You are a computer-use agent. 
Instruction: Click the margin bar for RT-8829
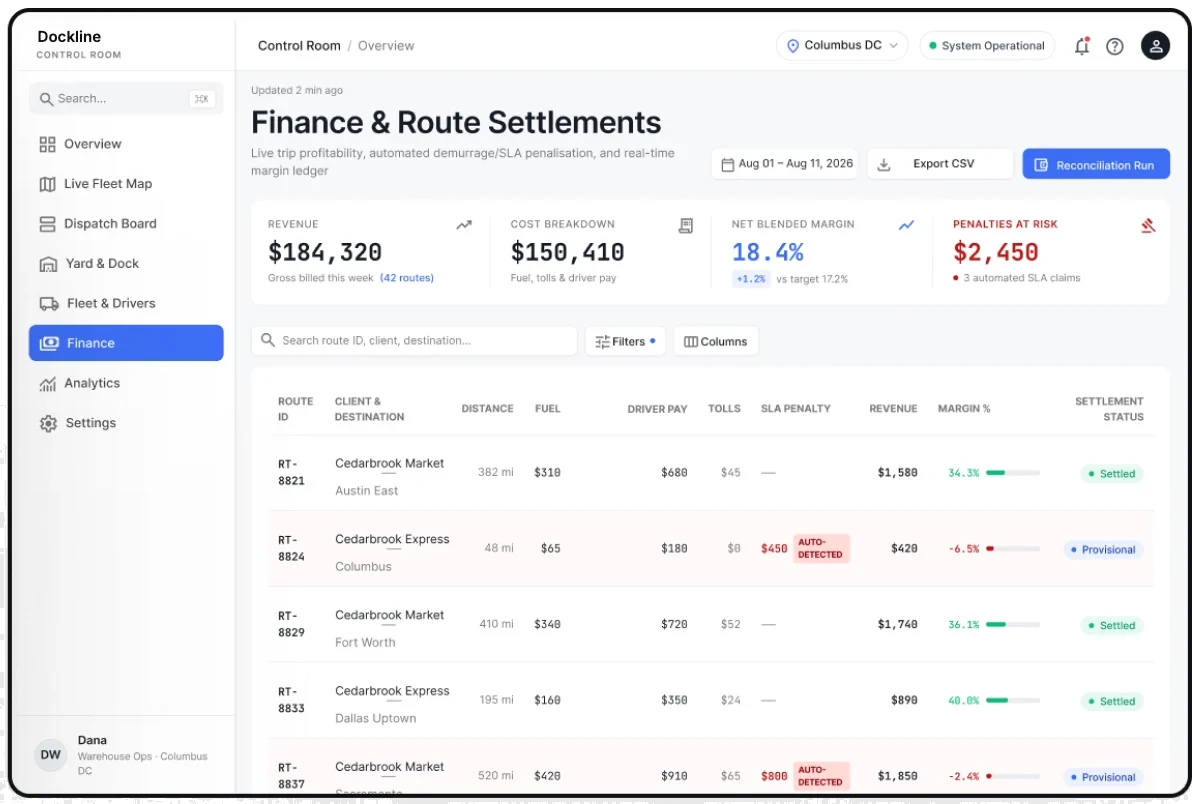1013,625
